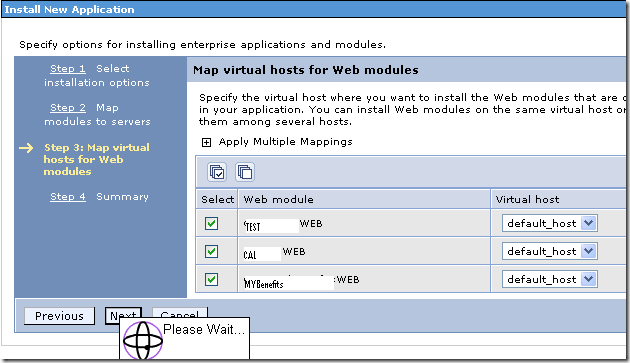Click the Install New Application title
The width and height of the screenshot is (630, 363).
tap(70, 9)
